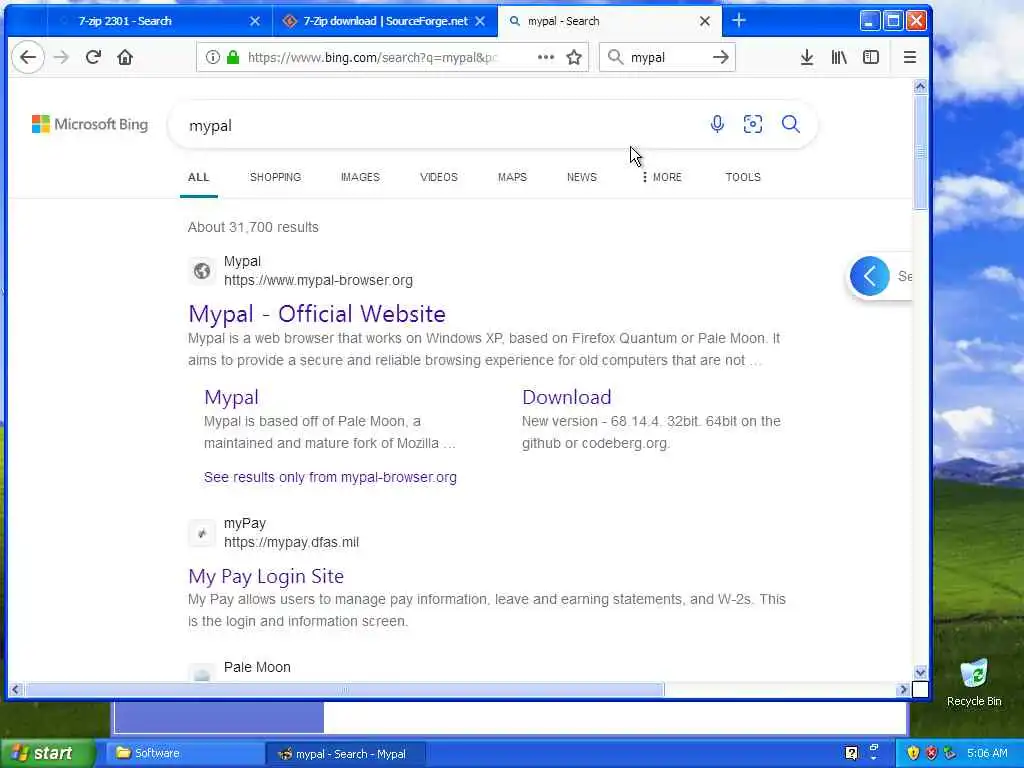Close the mypal - Search tab
Viewport: 1024px width, 768px height.
tap(705, 21)
